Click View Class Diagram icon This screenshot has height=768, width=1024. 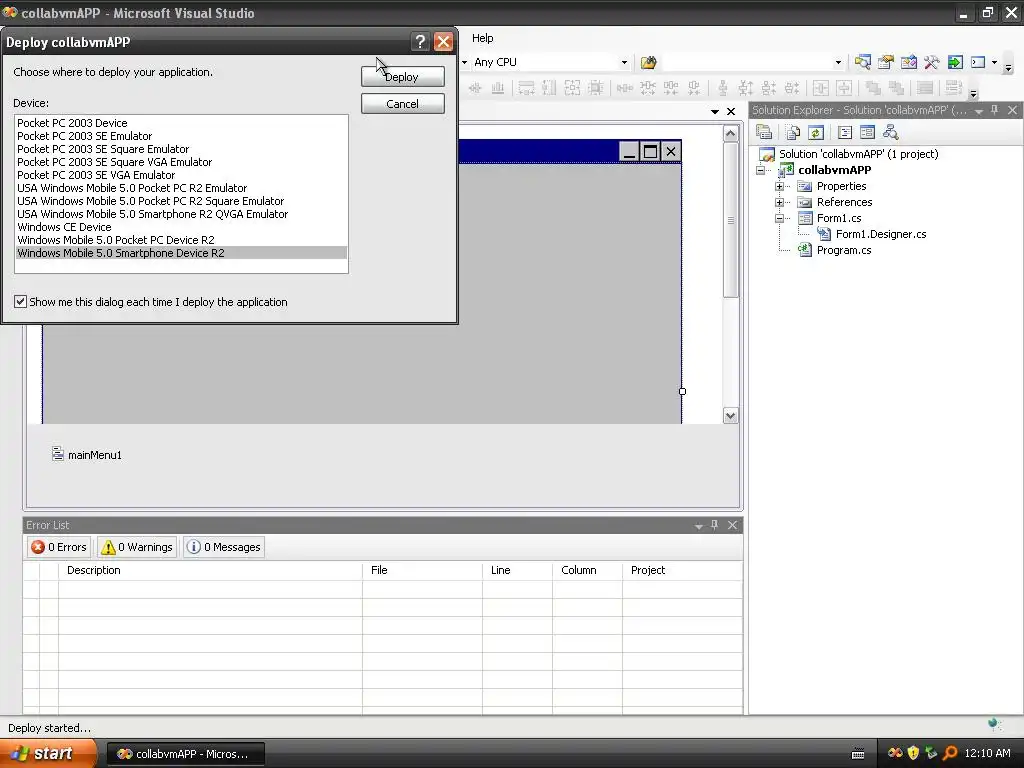pyautogui.click(x=891, y=133)
